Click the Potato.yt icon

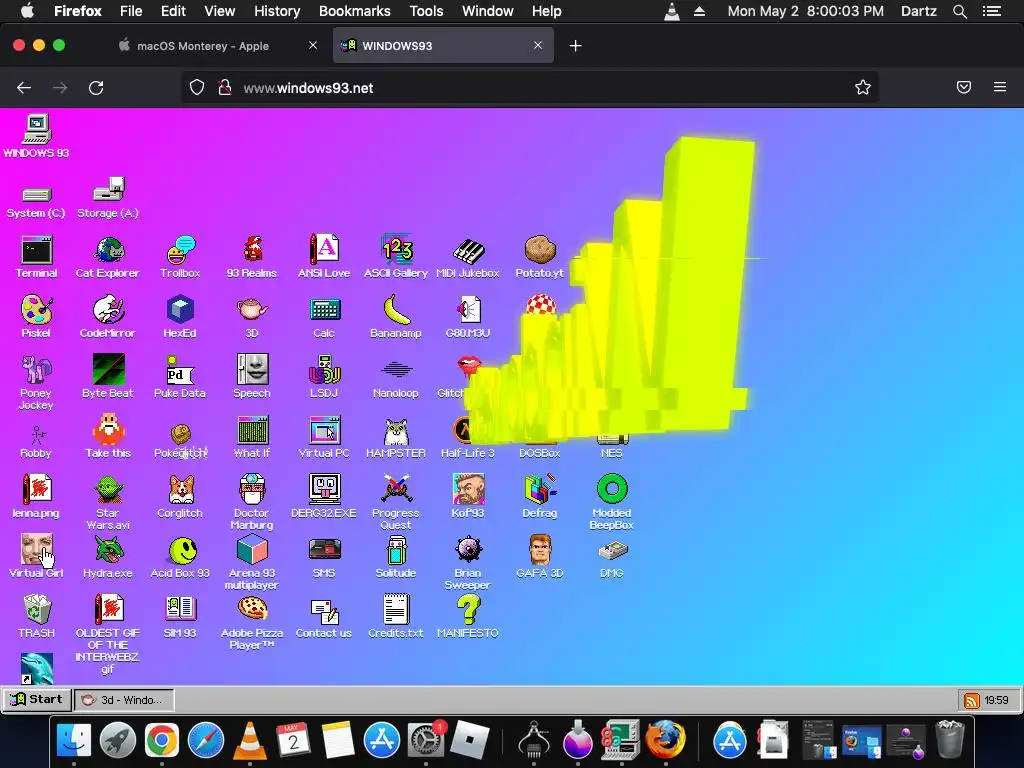(x=539, y=257)
